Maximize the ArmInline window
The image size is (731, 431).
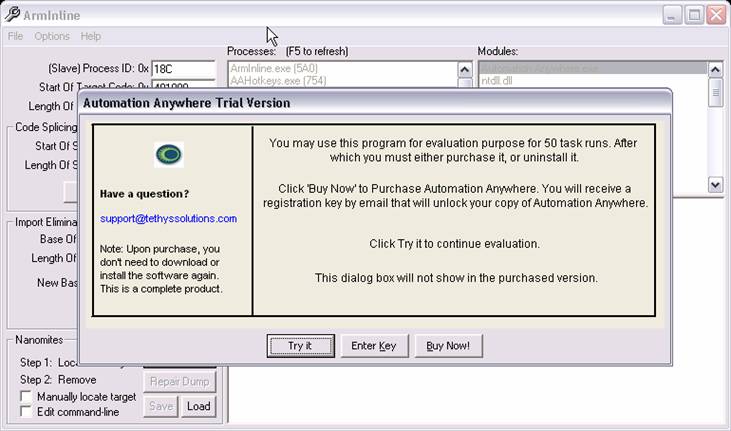pos(694,15)
